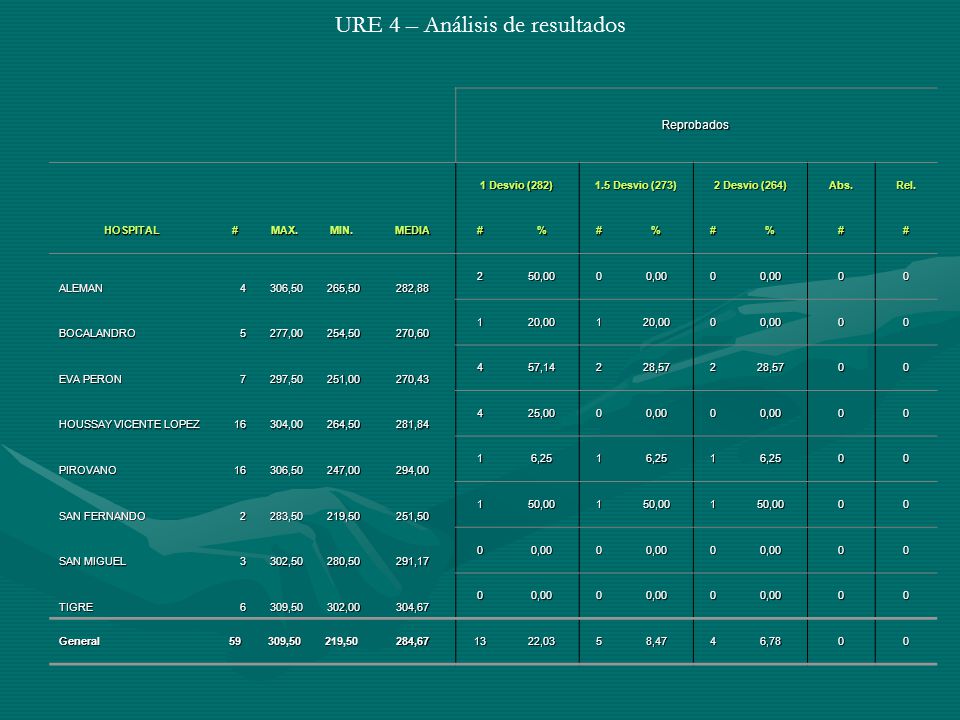The height and width of the screenshot is (720, 960).
Task: Click General row percentage 6,78
Action: pos(770,642)
